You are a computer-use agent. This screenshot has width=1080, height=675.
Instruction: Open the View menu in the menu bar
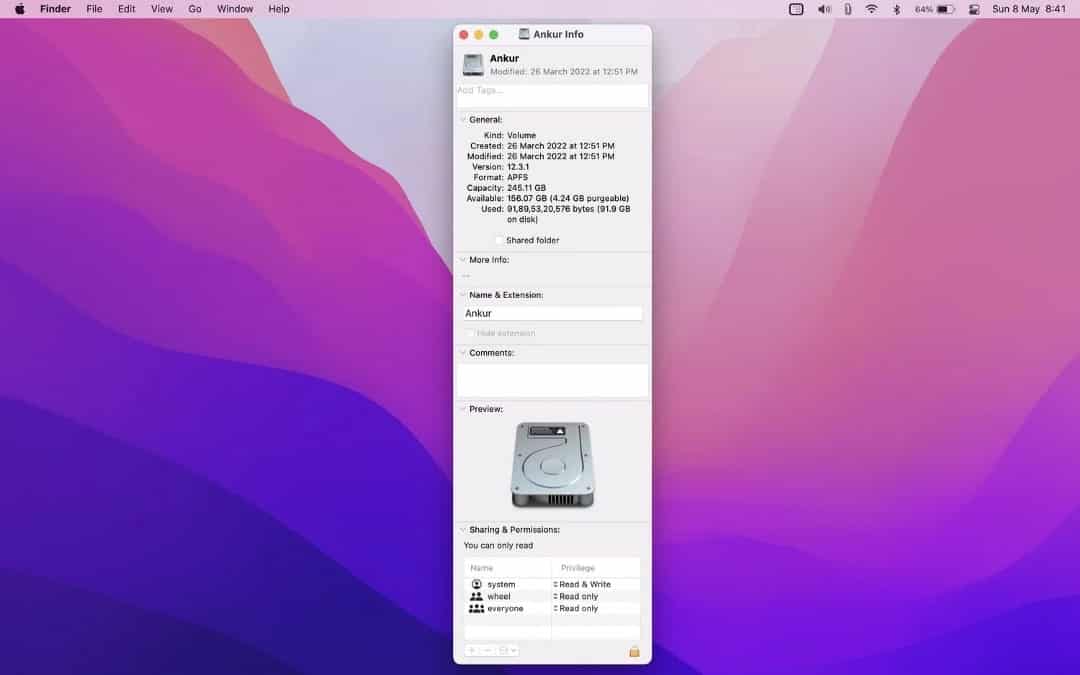click(x=161, y=9)
